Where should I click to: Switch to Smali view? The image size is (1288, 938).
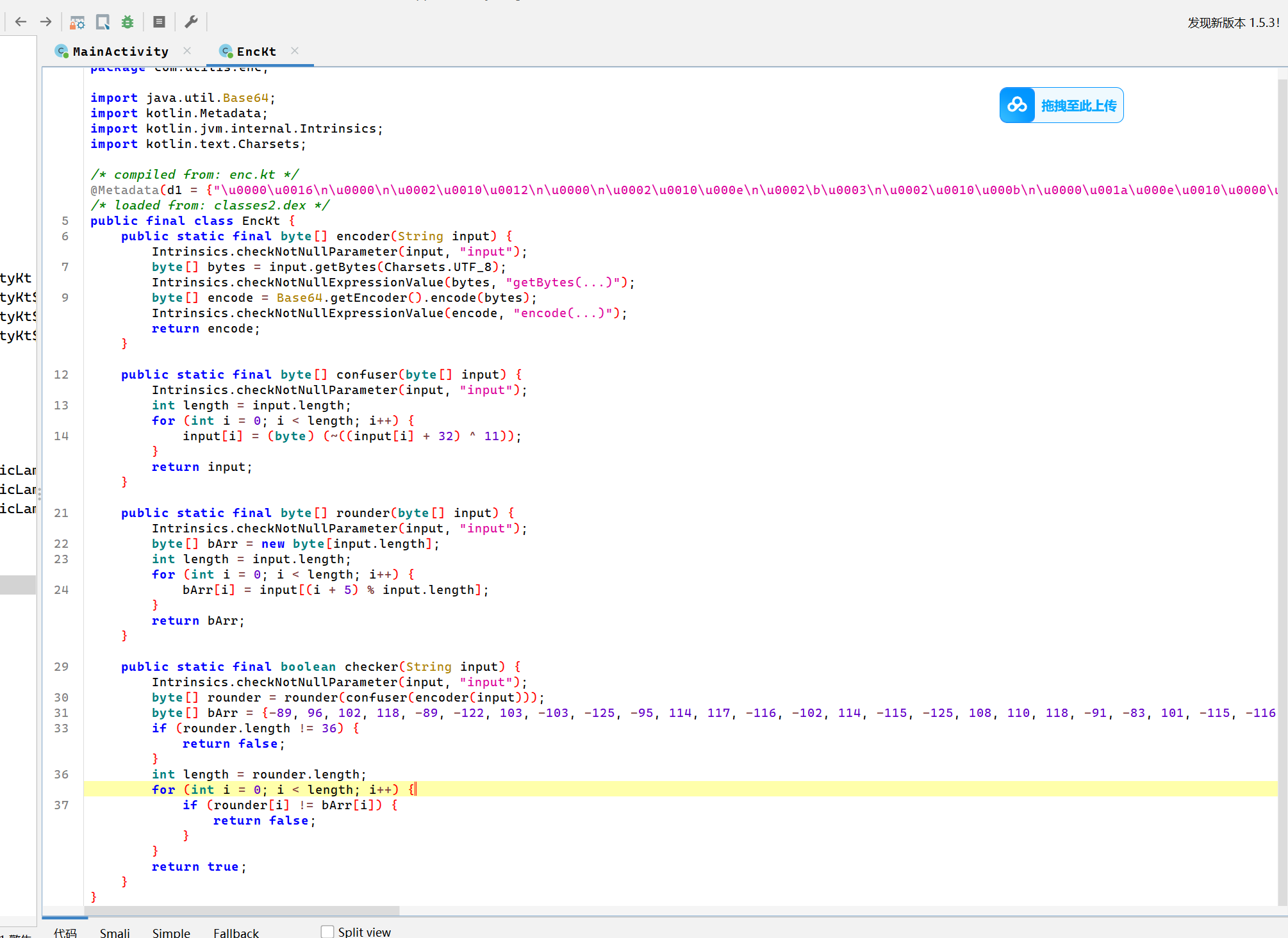115,933
